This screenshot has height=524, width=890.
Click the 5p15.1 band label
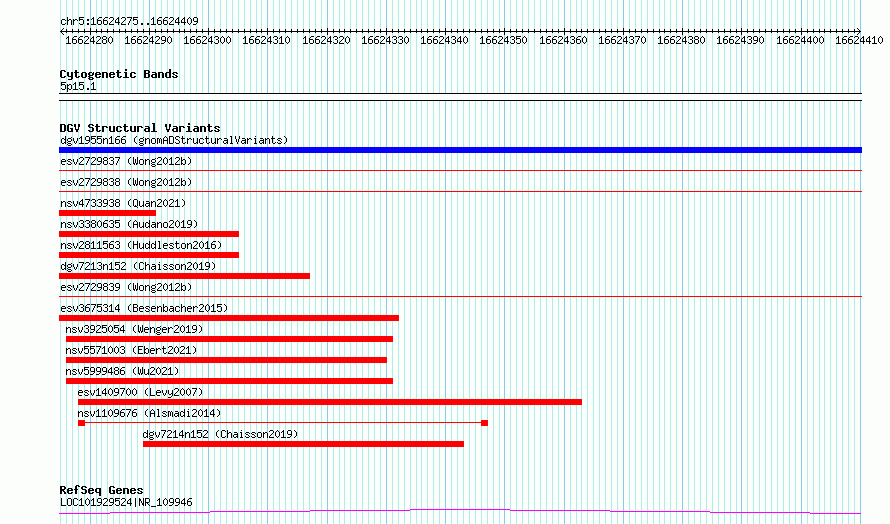point(78,86)
